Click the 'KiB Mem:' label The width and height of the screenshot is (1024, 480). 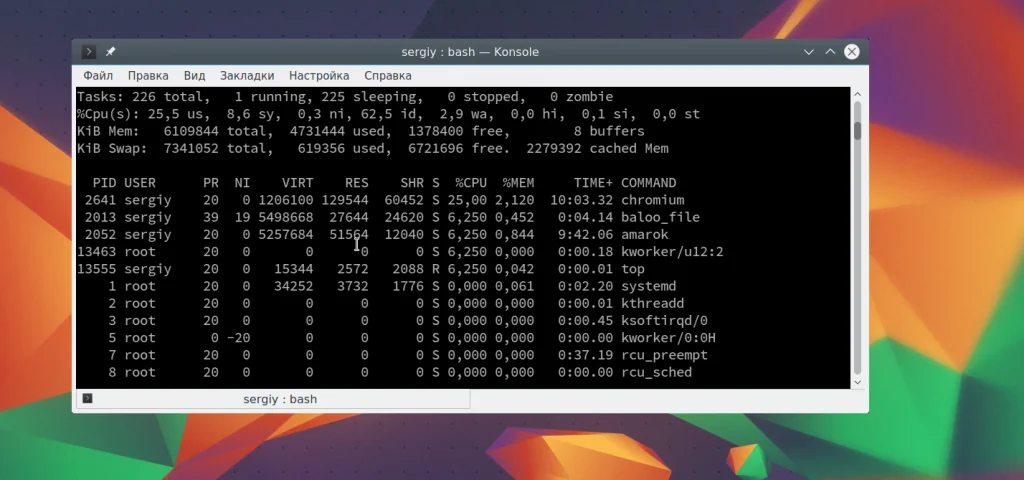[108, 131]
